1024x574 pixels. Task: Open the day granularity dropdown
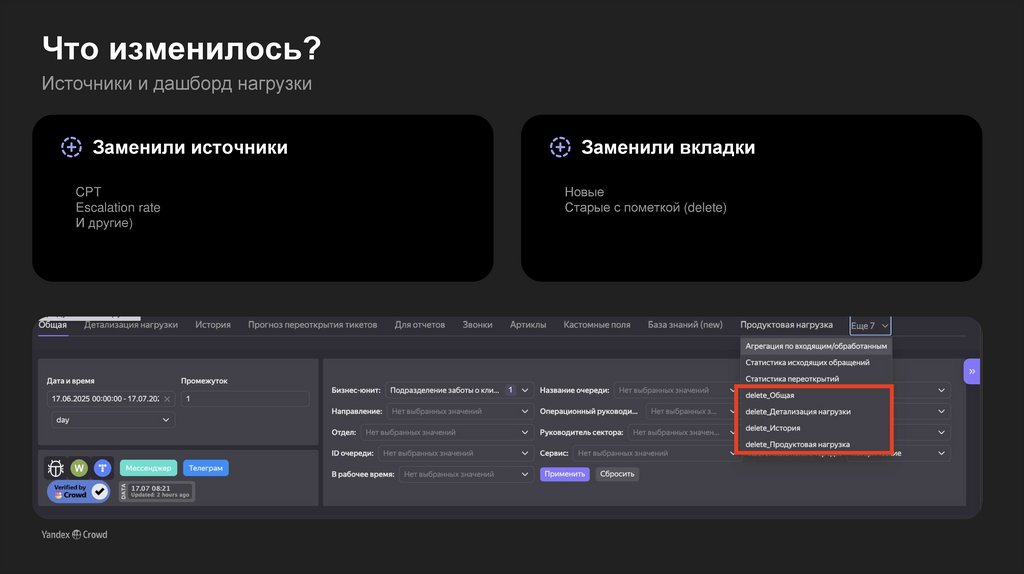[x=112, y=420]
